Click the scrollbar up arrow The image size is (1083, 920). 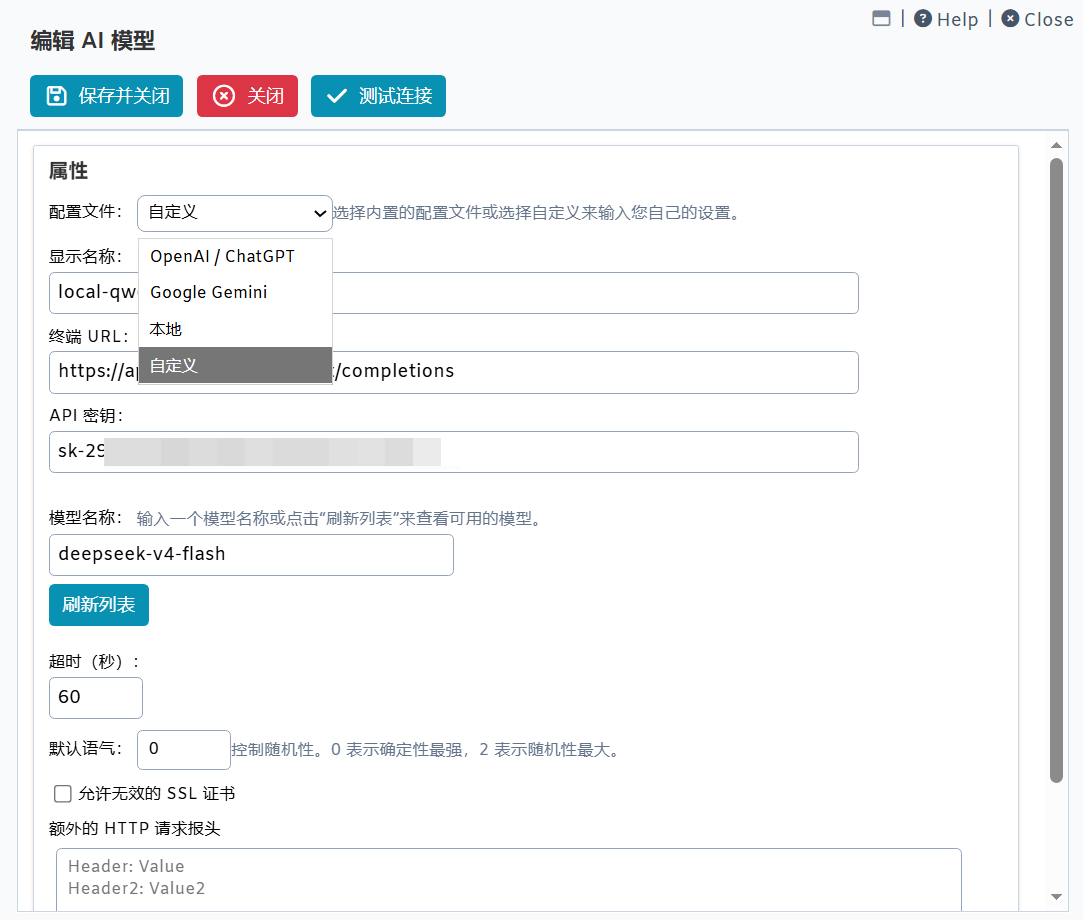click(x=1056, y=145)
